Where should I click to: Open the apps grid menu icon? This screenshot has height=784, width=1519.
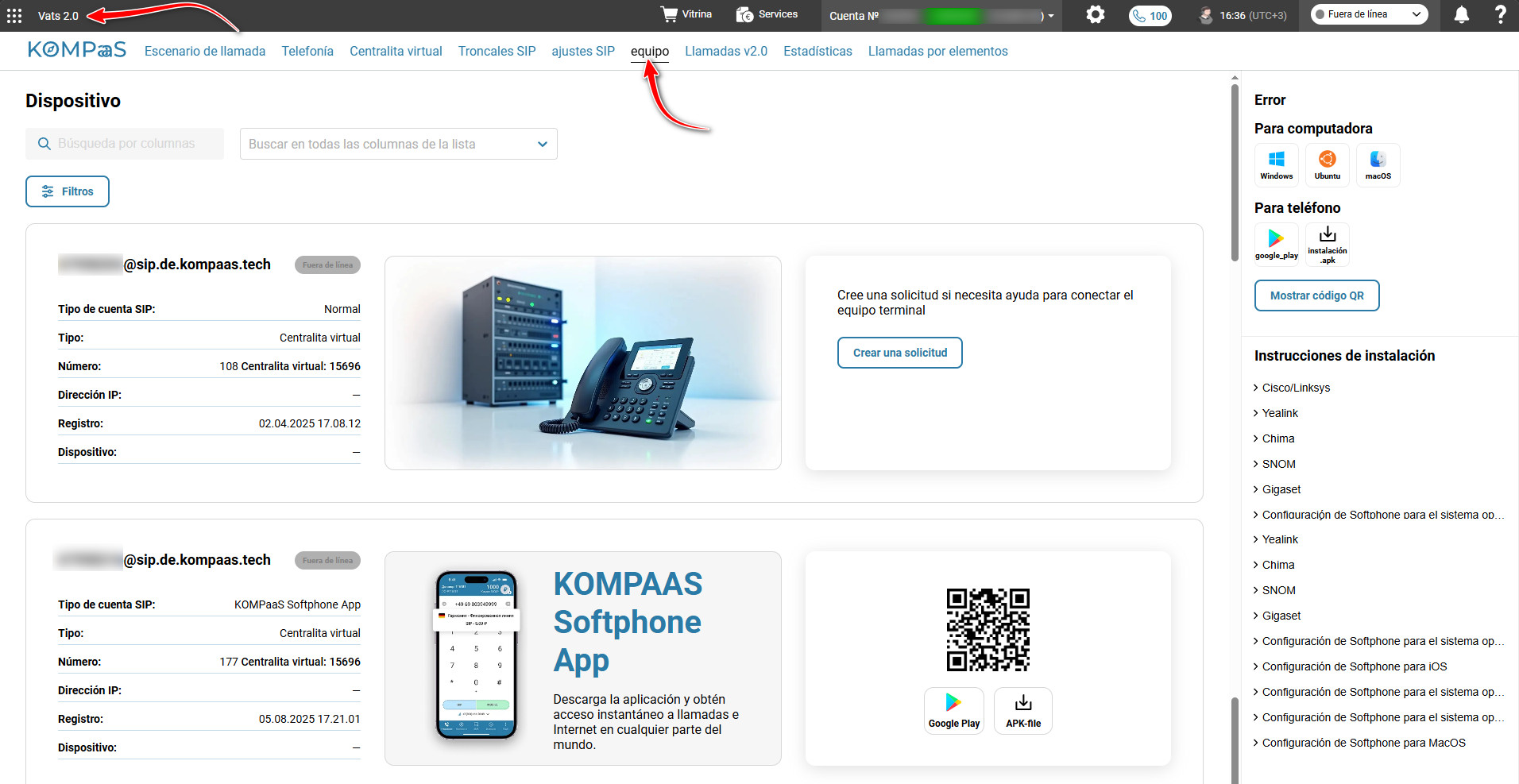coord(14,15)
